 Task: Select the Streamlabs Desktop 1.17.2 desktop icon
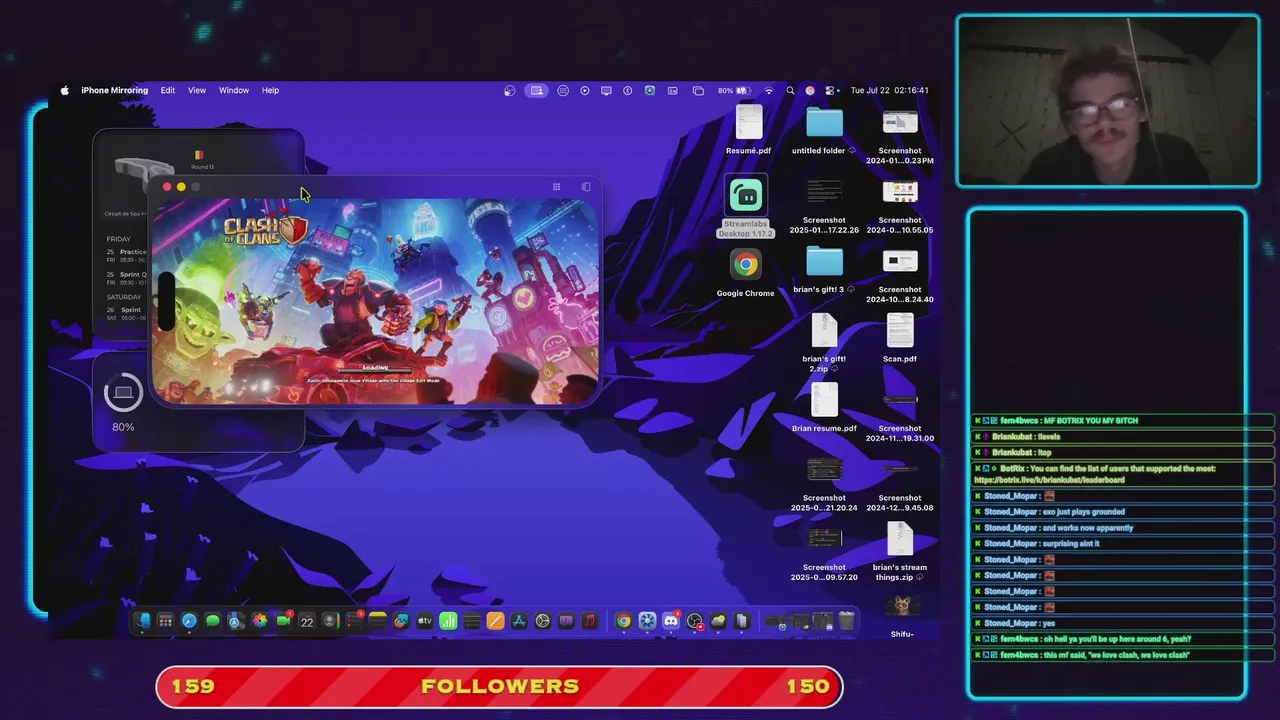(x=745, y=207)
